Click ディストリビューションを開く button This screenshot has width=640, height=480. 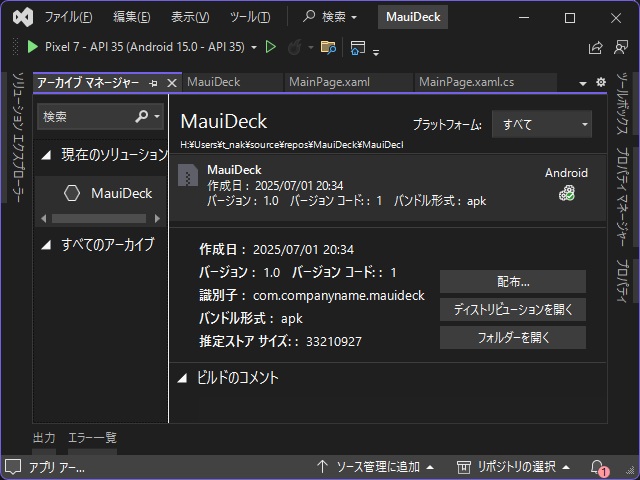(513, 309)
